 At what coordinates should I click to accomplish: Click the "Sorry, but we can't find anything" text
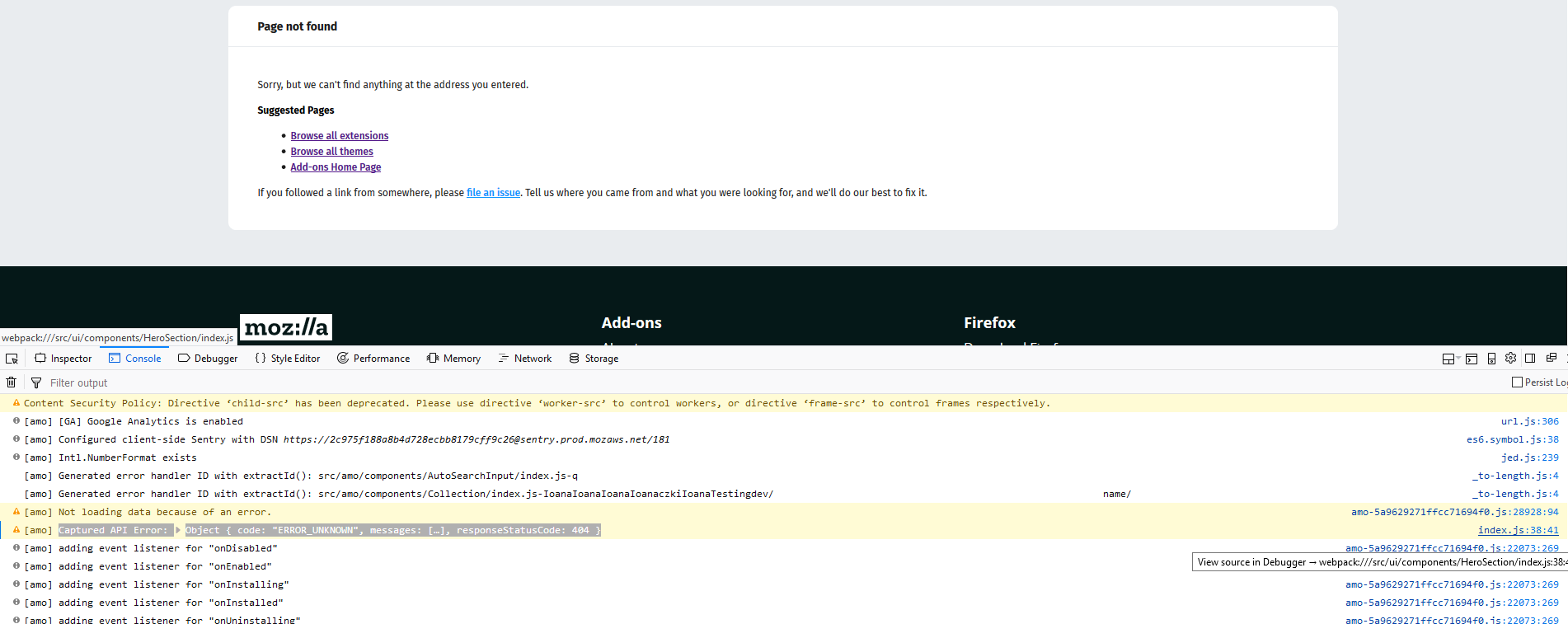[393, 85]
